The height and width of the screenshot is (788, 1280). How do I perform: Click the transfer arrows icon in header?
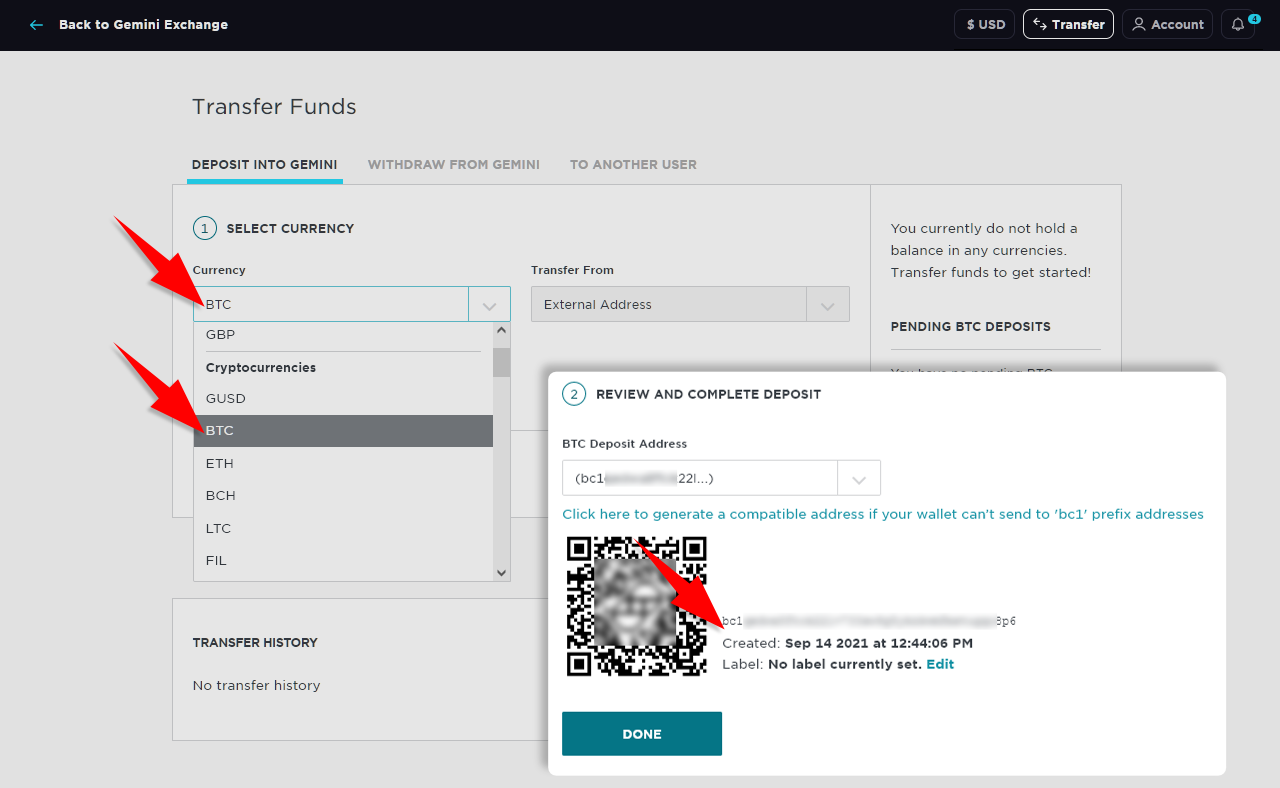[1040, 25]
